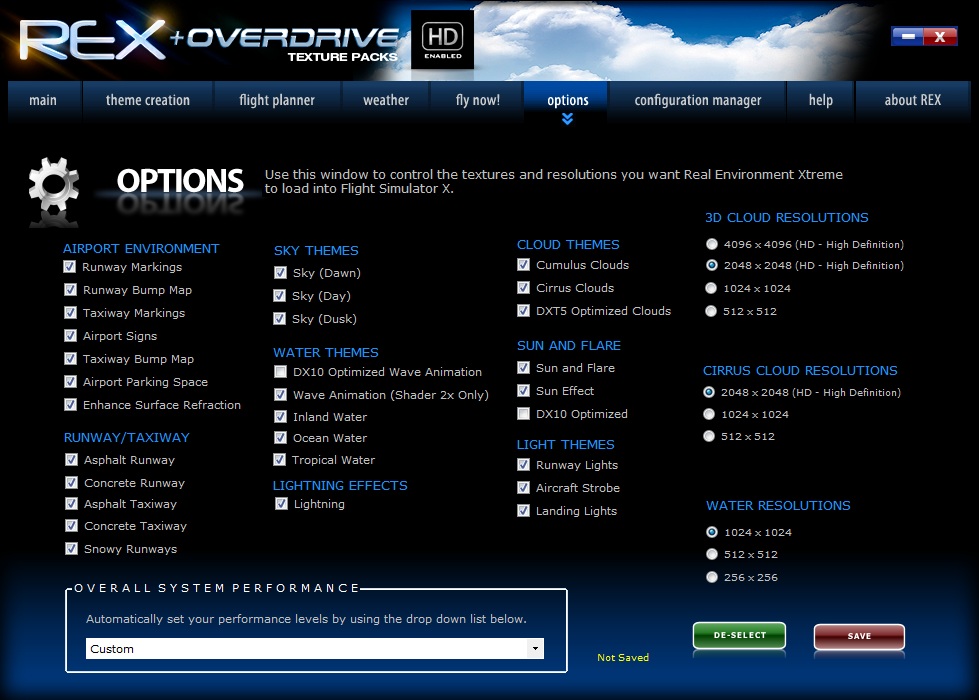Open the configuration manager tab
Image resolution: width=979 pixels, height=700 pixels.
pos(697,100)
